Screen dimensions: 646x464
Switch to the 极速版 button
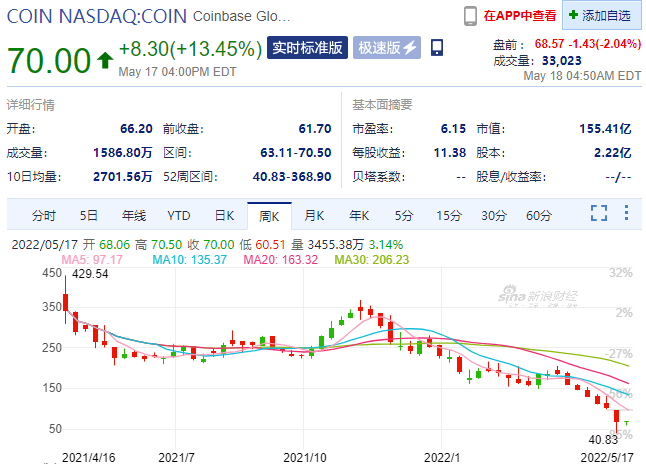point(387,47)
